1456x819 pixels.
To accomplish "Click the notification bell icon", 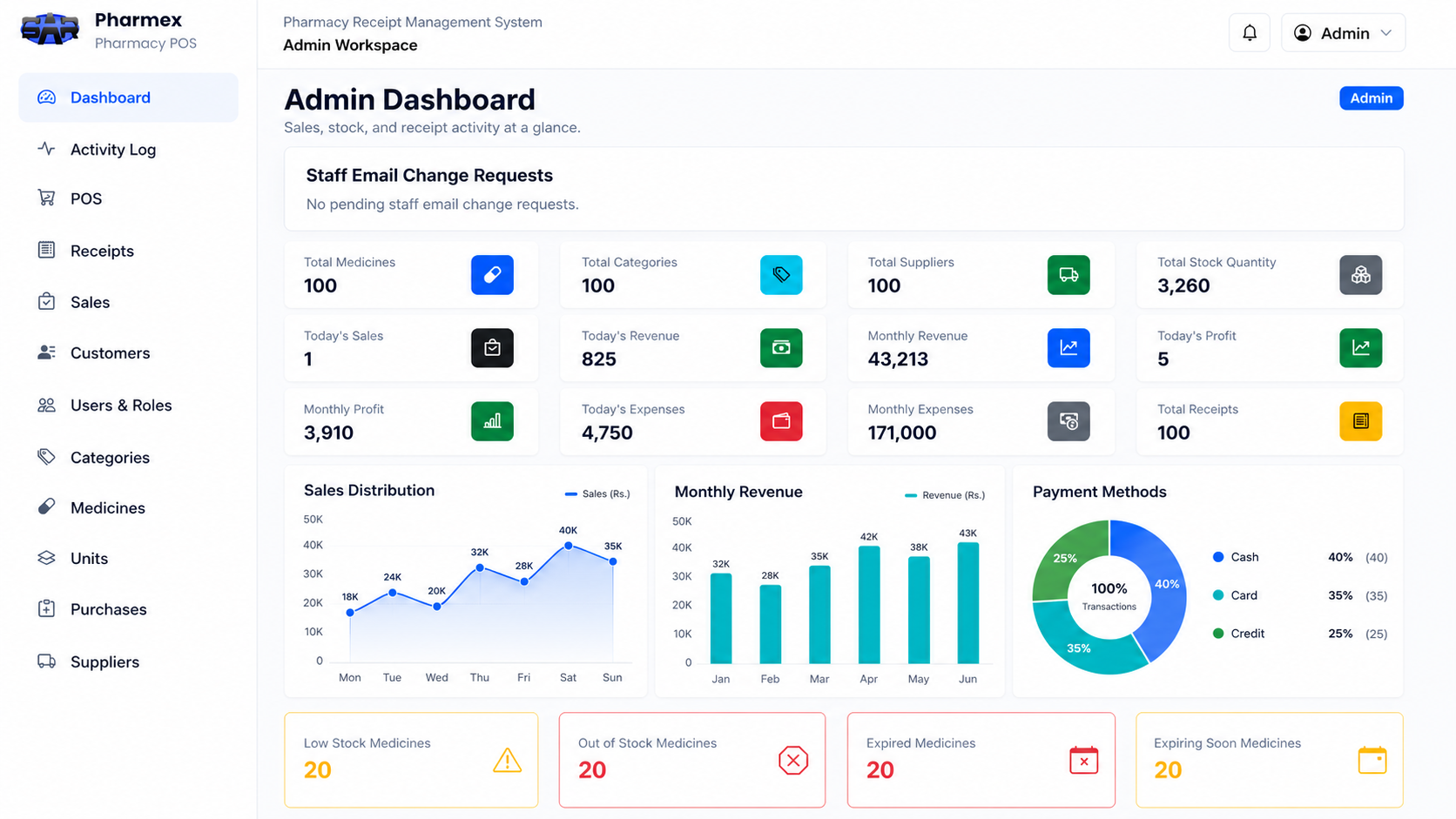I will pyautogui.click(x=1249, y=33).
